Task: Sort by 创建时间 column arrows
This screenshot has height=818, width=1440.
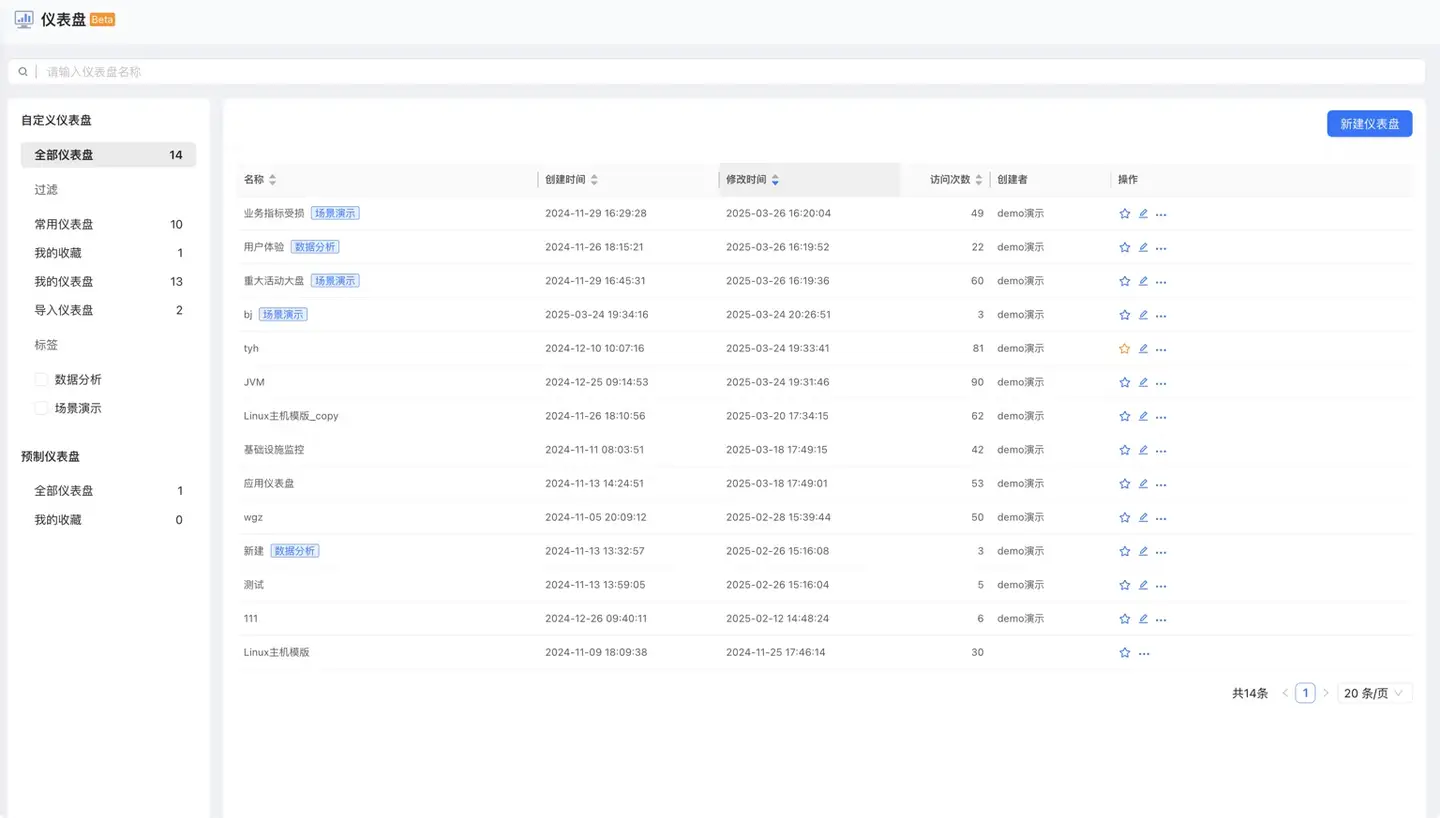Action: click(594, 180)
